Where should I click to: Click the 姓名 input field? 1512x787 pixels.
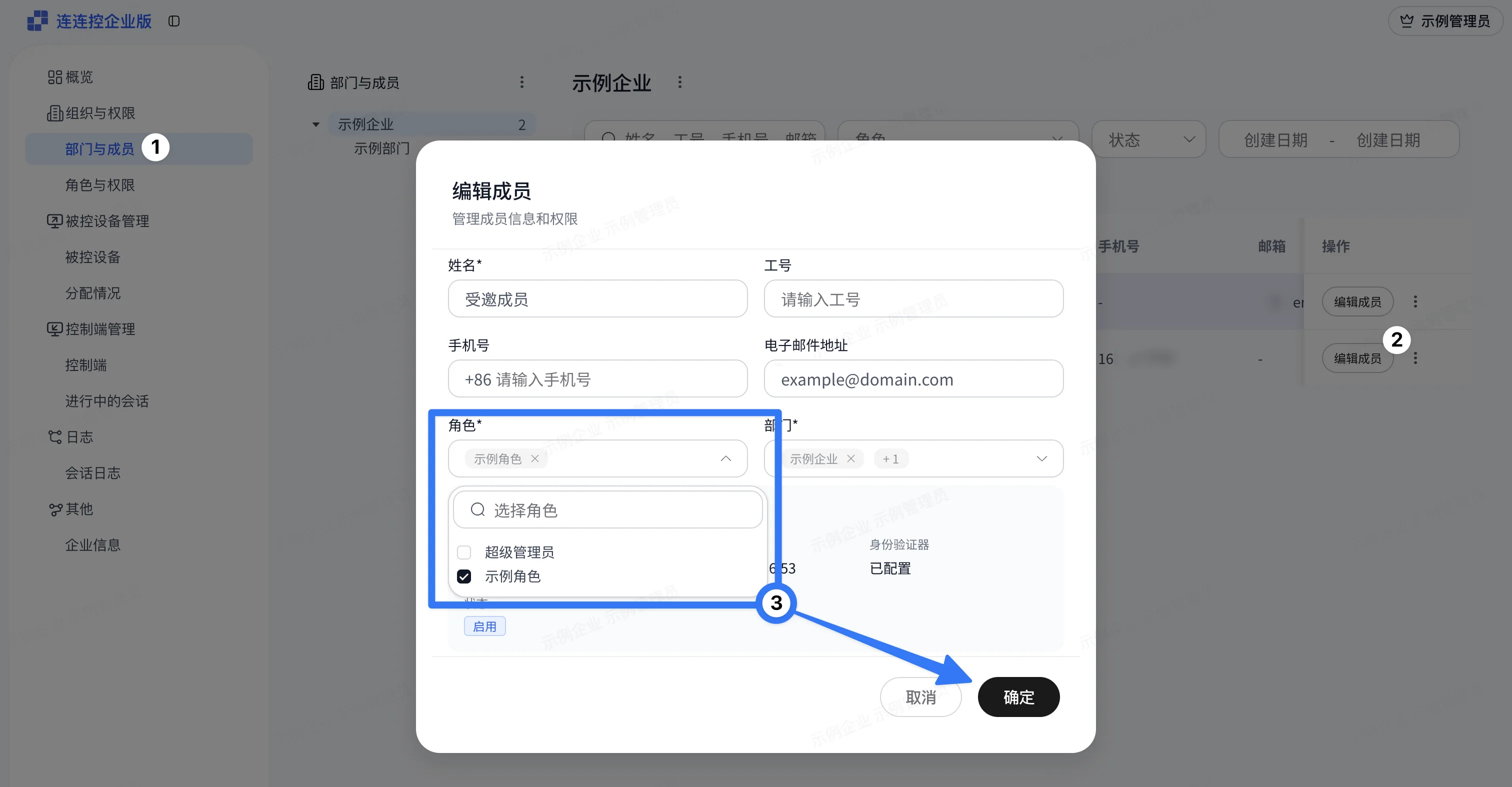click(x=597, y=298)
